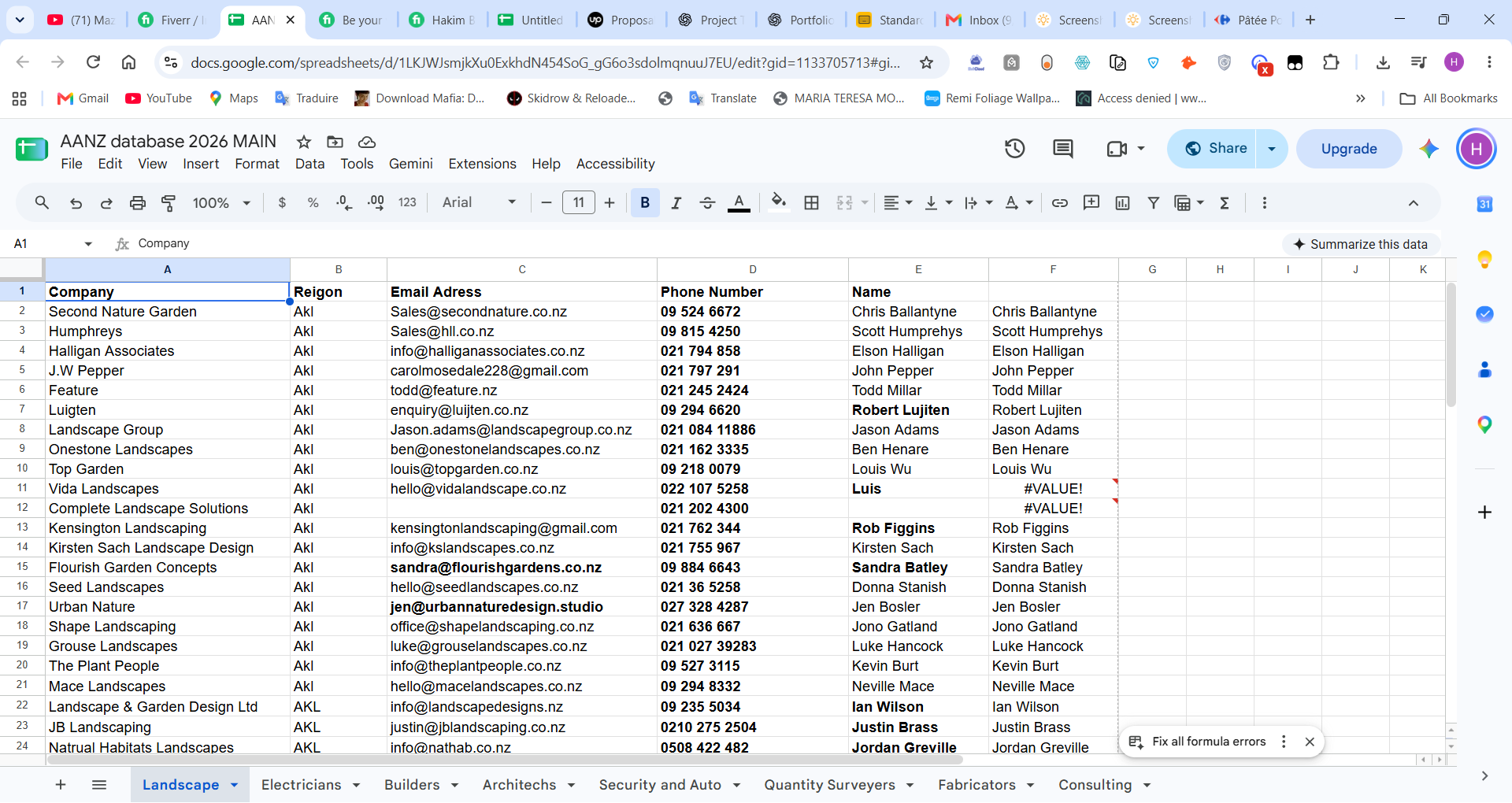Star the AANZ database document
The height and width of the screenshot is (803, 1512).
(303, 142)
